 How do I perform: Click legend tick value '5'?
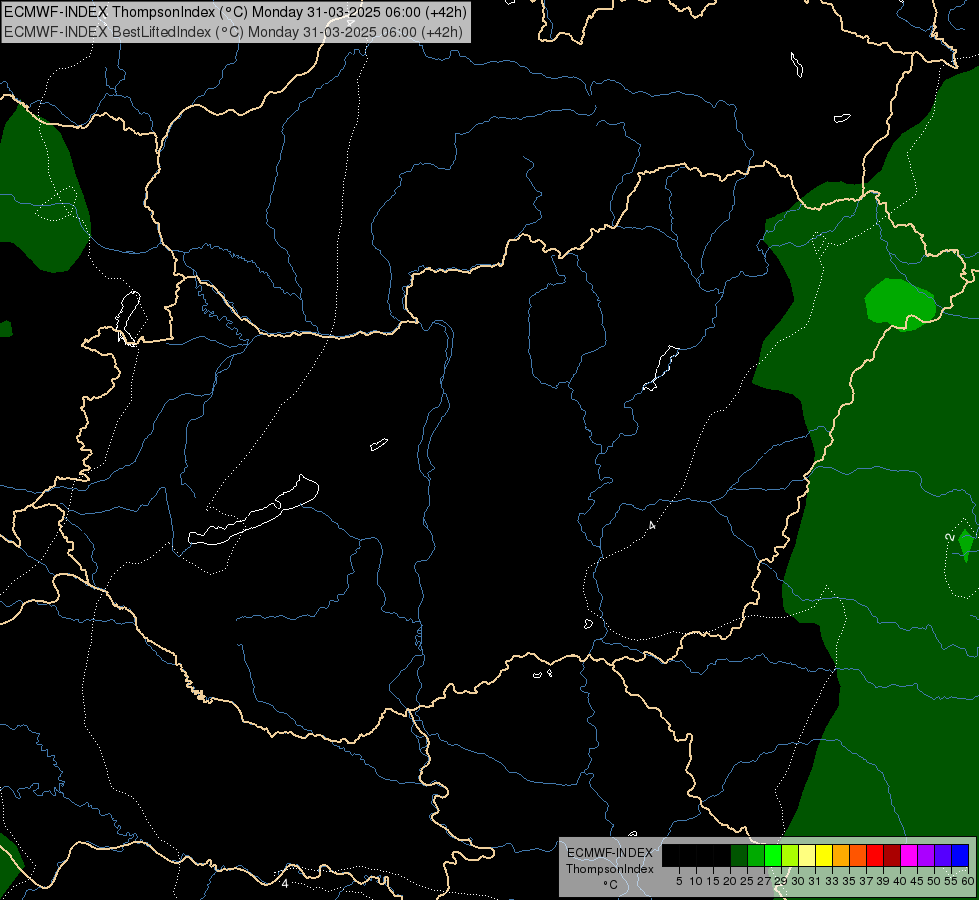point(679,881)
